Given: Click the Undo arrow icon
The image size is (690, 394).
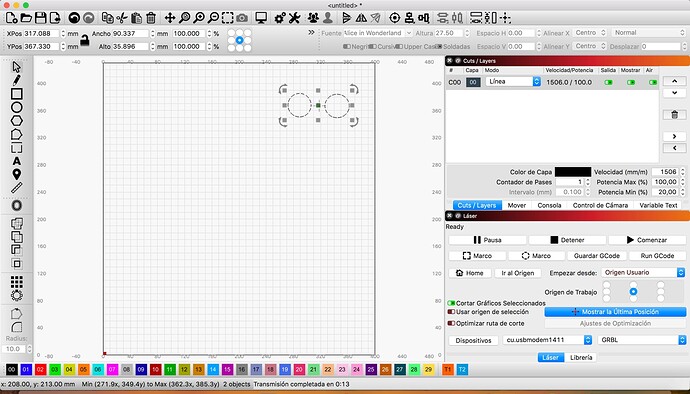Looking at the screenshot, I should point(74,18).
